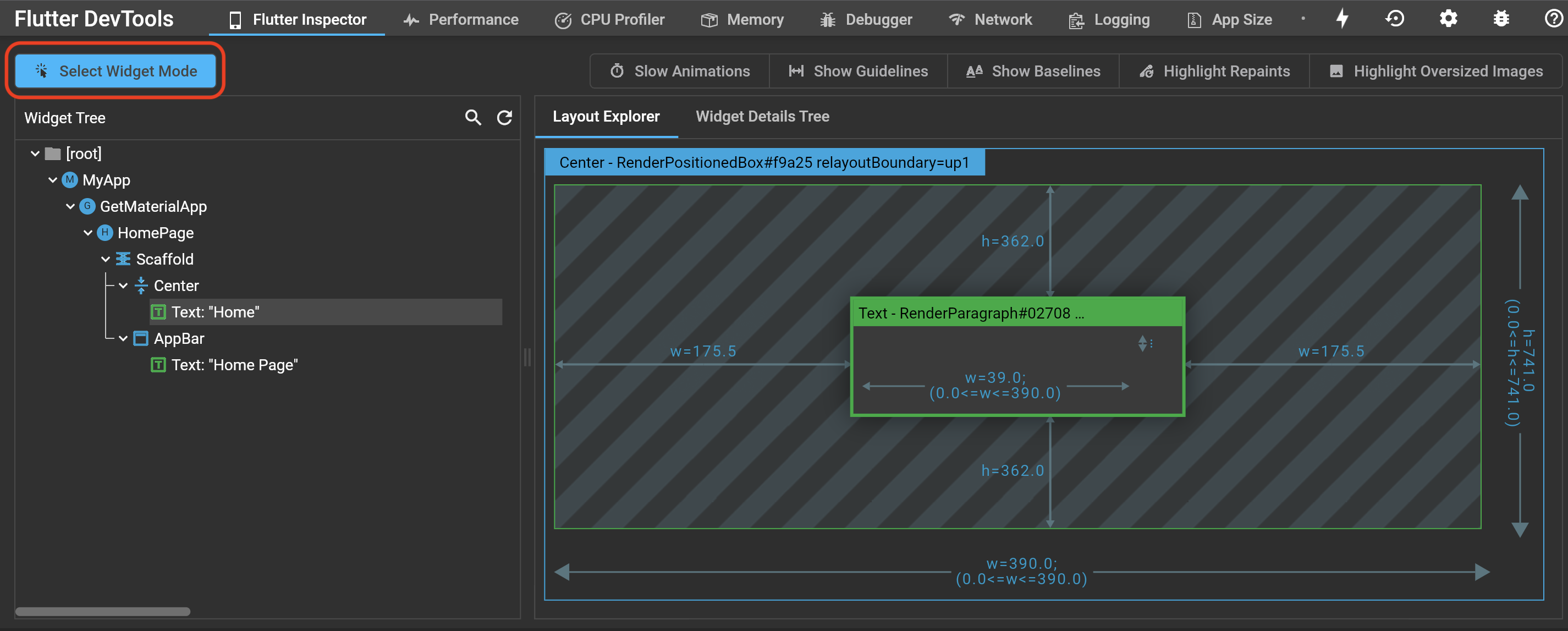
Task: Select the Text "Home Page" tree item
Action: point(234,365)
